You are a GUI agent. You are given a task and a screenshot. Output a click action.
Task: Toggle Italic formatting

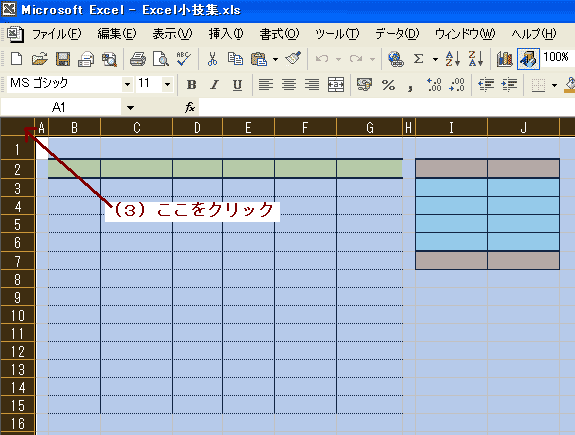click(x=214, y=85)
